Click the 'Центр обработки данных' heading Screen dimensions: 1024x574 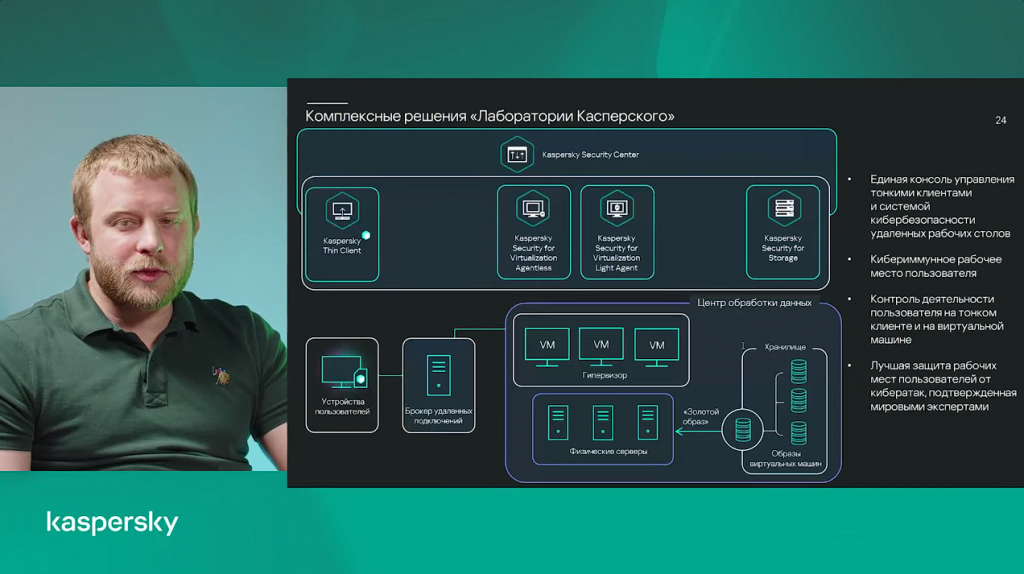(754, 303)
